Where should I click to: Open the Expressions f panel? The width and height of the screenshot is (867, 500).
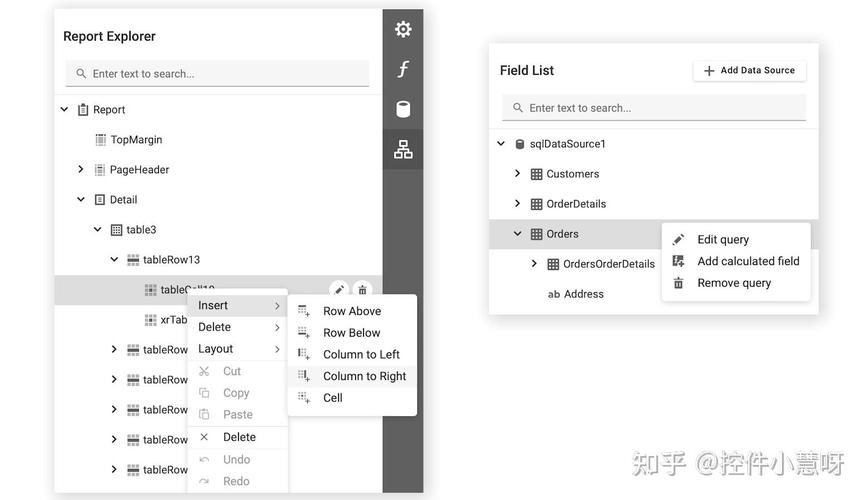click(403, 69)
